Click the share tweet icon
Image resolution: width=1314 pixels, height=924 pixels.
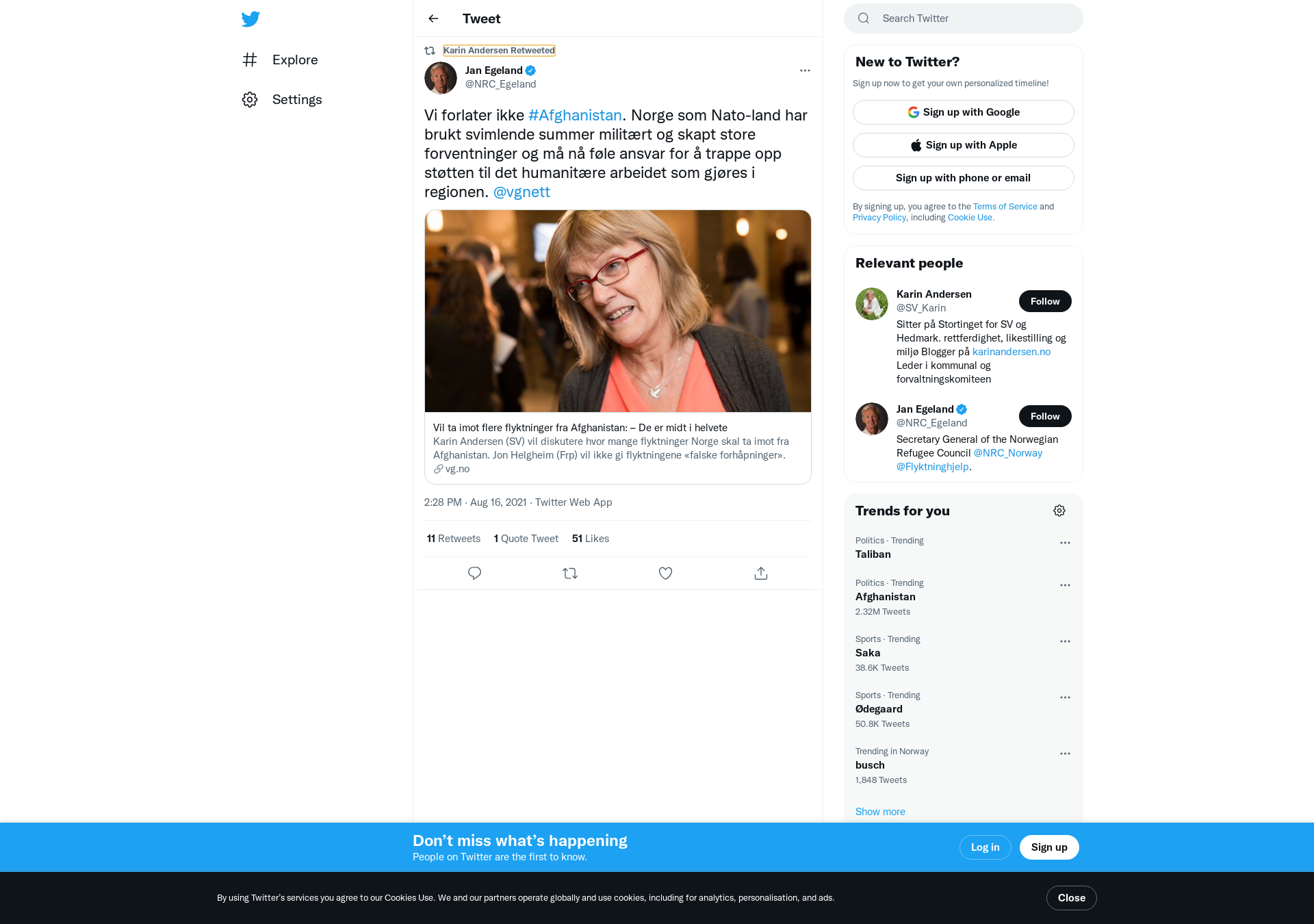click(x=761, y=574)
